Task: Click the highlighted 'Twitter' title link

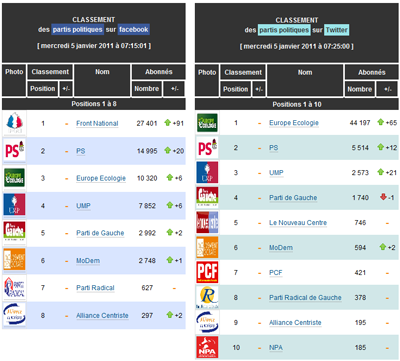Action: tap(337, 30)
